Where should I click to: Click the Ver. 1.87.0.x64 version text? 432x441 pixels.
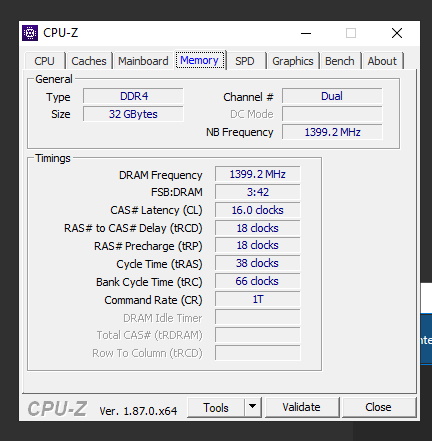(138, 411)
